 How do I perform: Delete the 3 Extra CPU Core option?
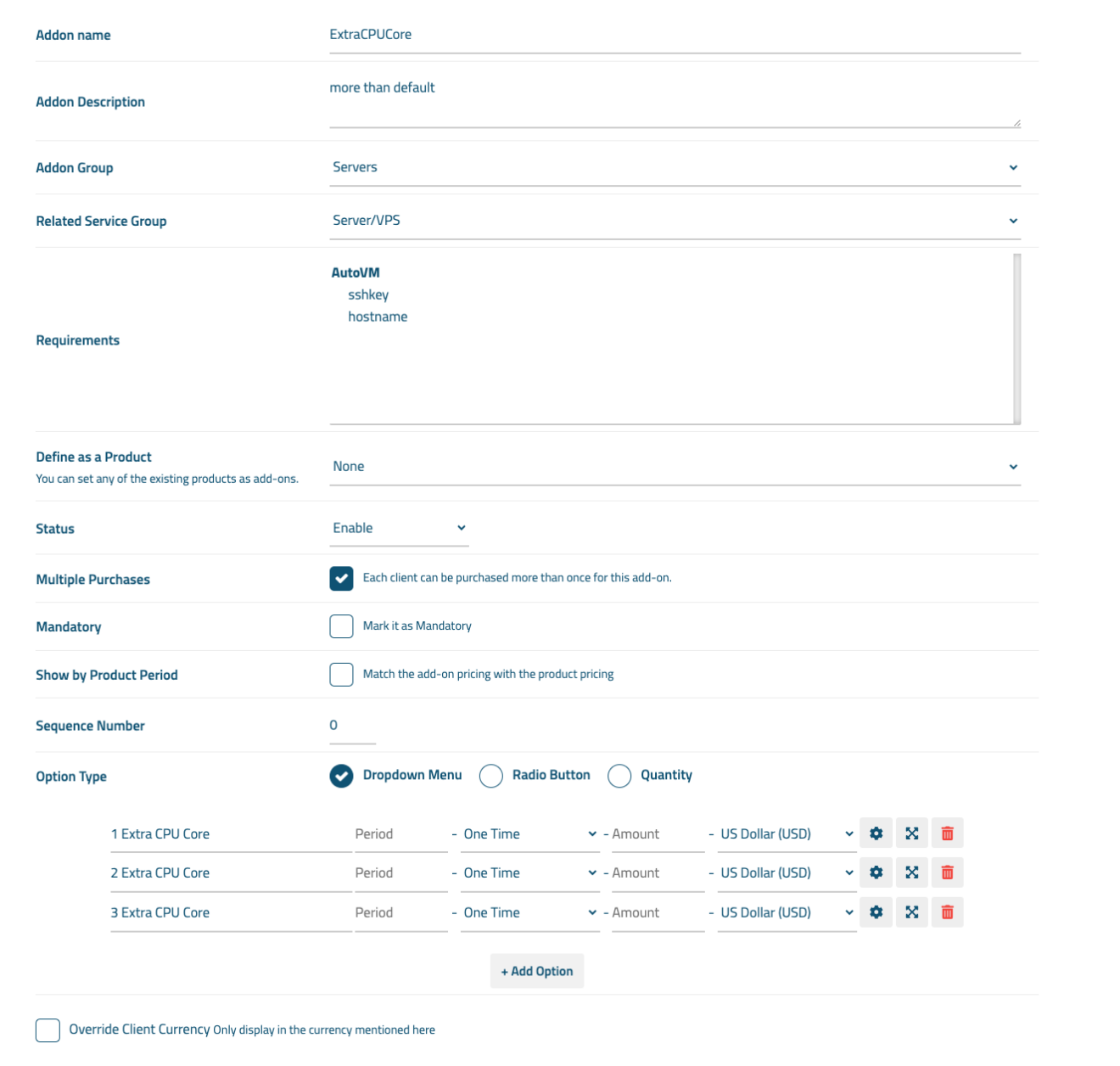tap(948, 912)
